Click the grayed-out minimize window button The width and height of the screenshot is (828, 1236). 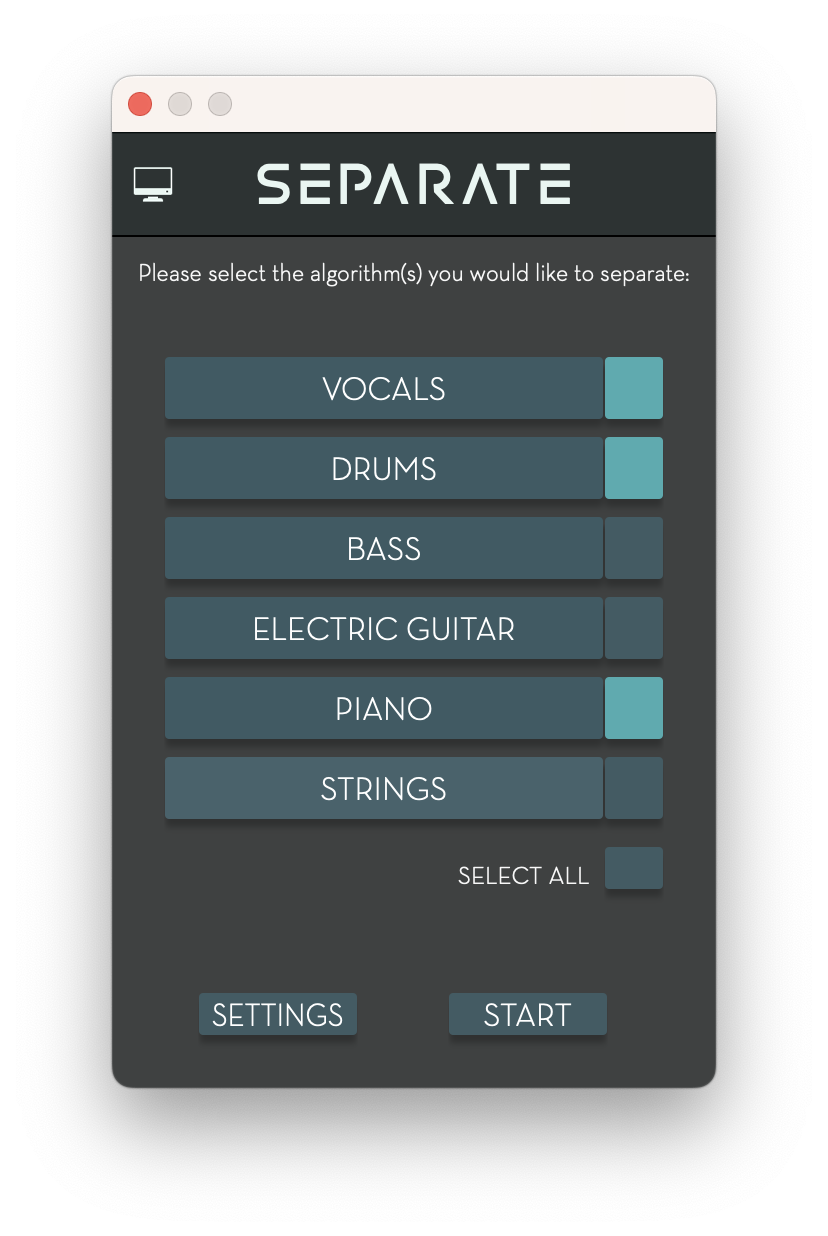pos(180,104)
